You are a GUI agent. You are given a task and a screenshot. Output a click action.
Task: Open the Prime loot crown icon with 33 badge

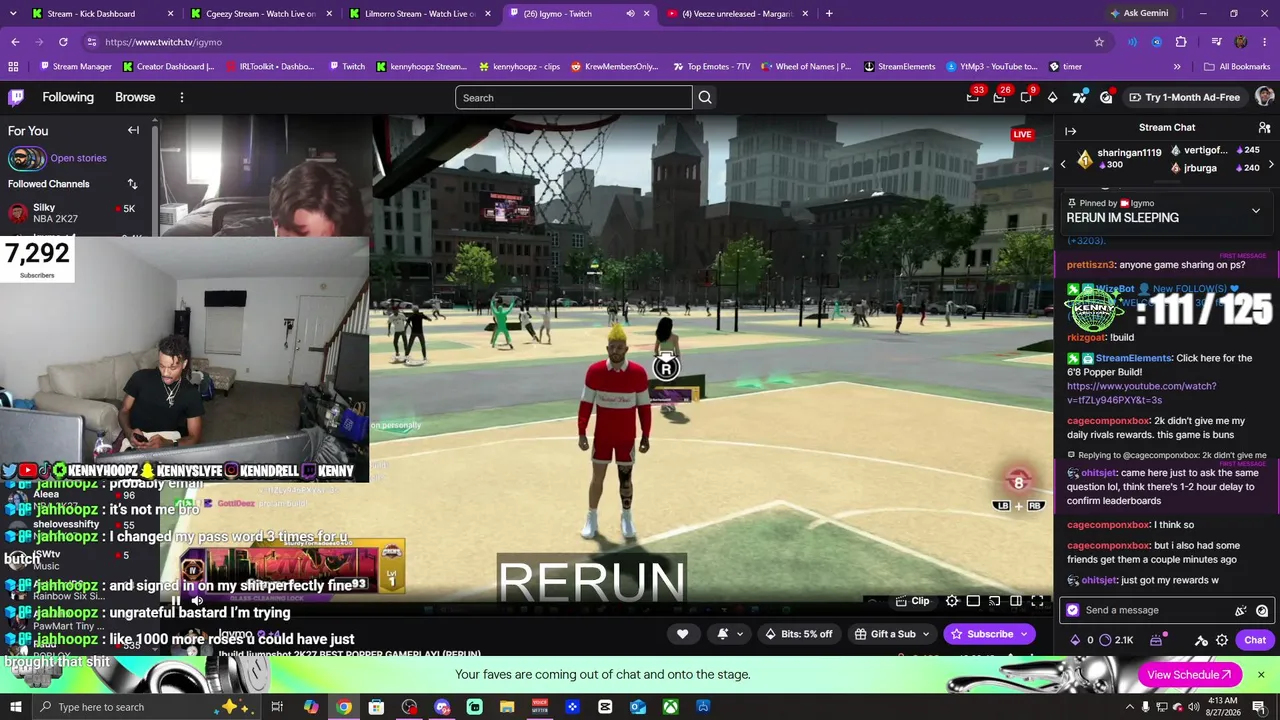click(x=972, y=97)
